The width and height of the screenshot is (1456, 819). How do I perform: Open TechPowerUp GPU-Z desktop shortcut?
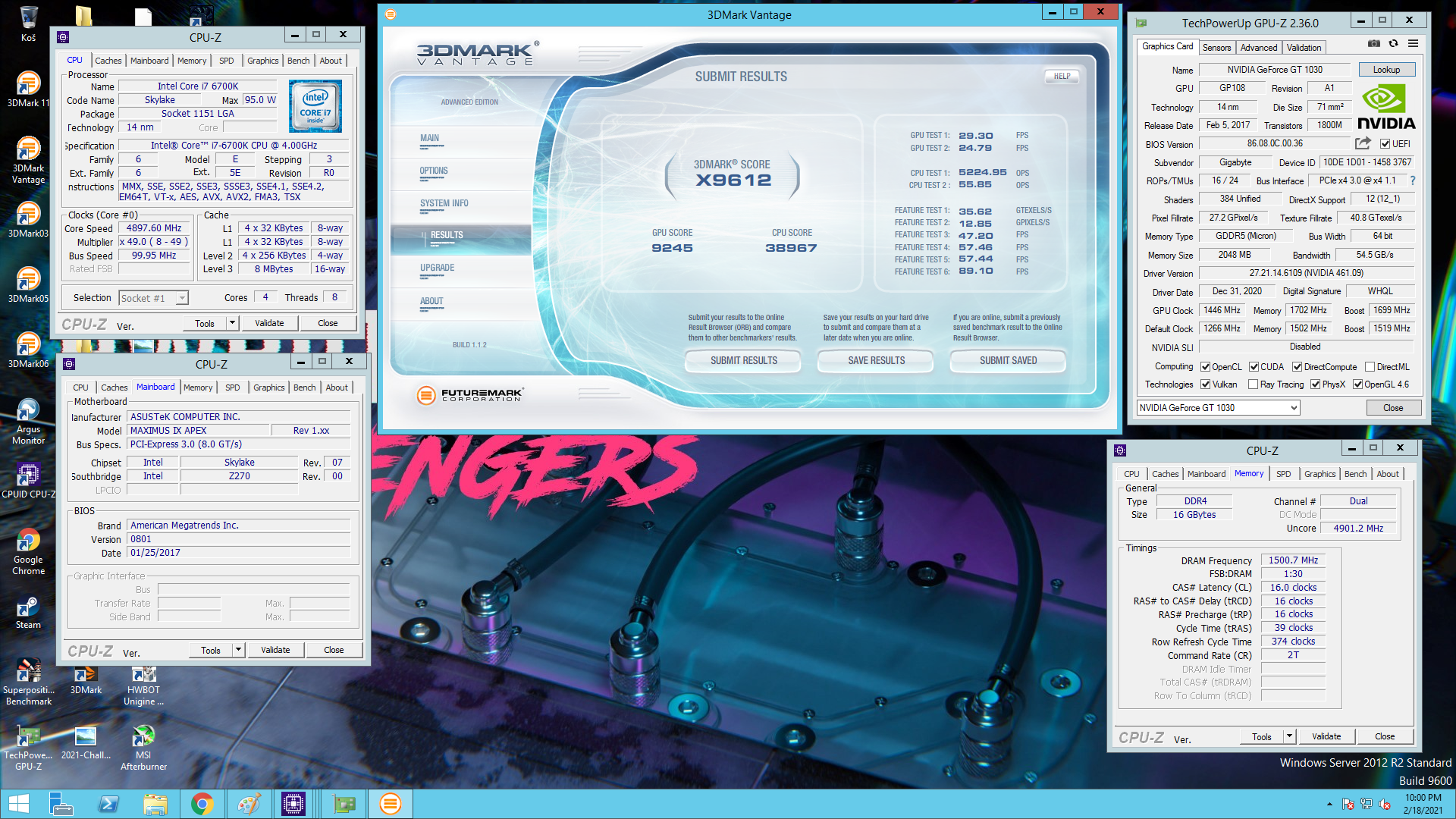coord(28,747)
